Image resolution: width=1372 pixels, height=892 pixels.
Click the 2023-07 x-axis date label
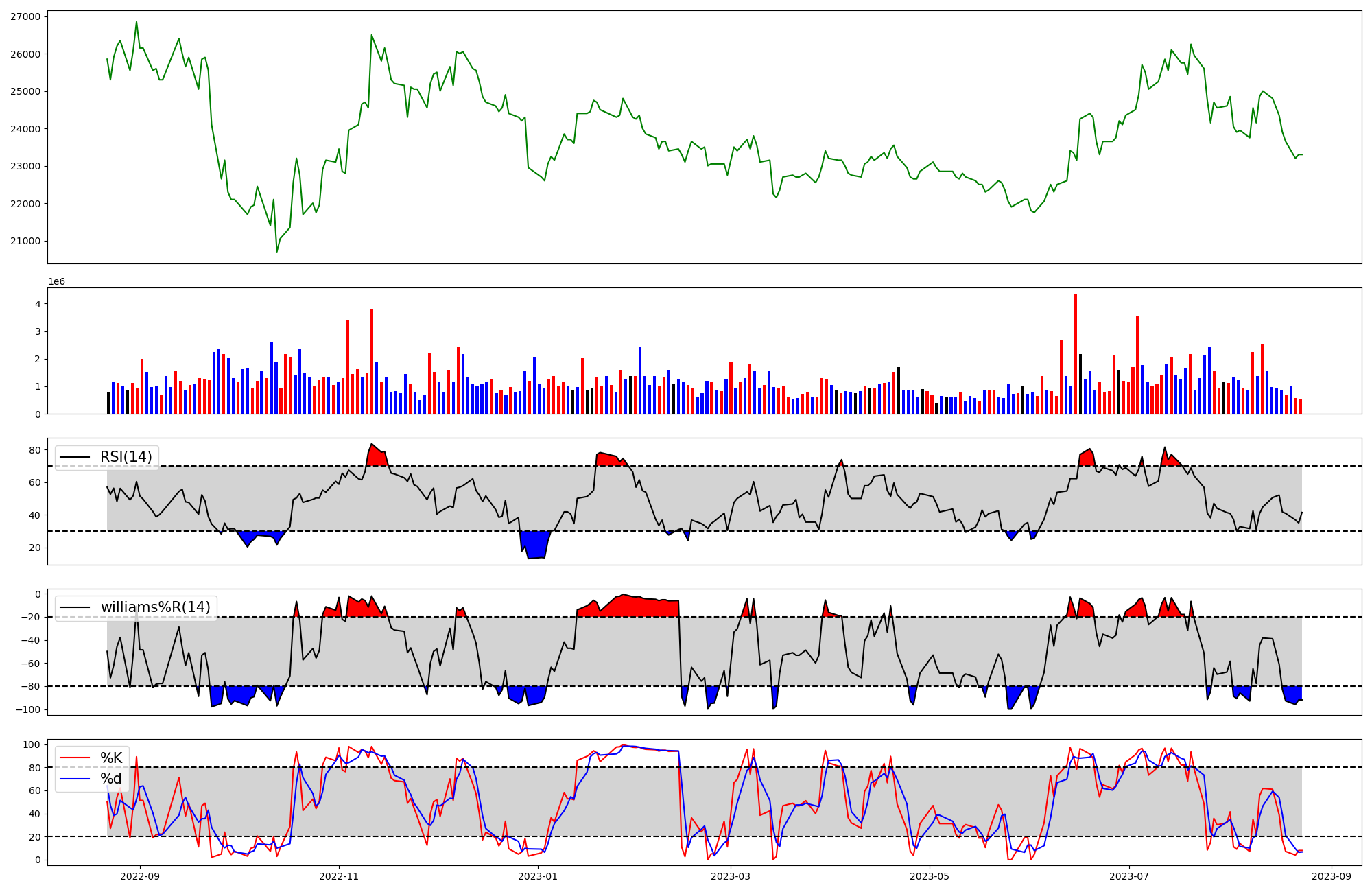1128,876
